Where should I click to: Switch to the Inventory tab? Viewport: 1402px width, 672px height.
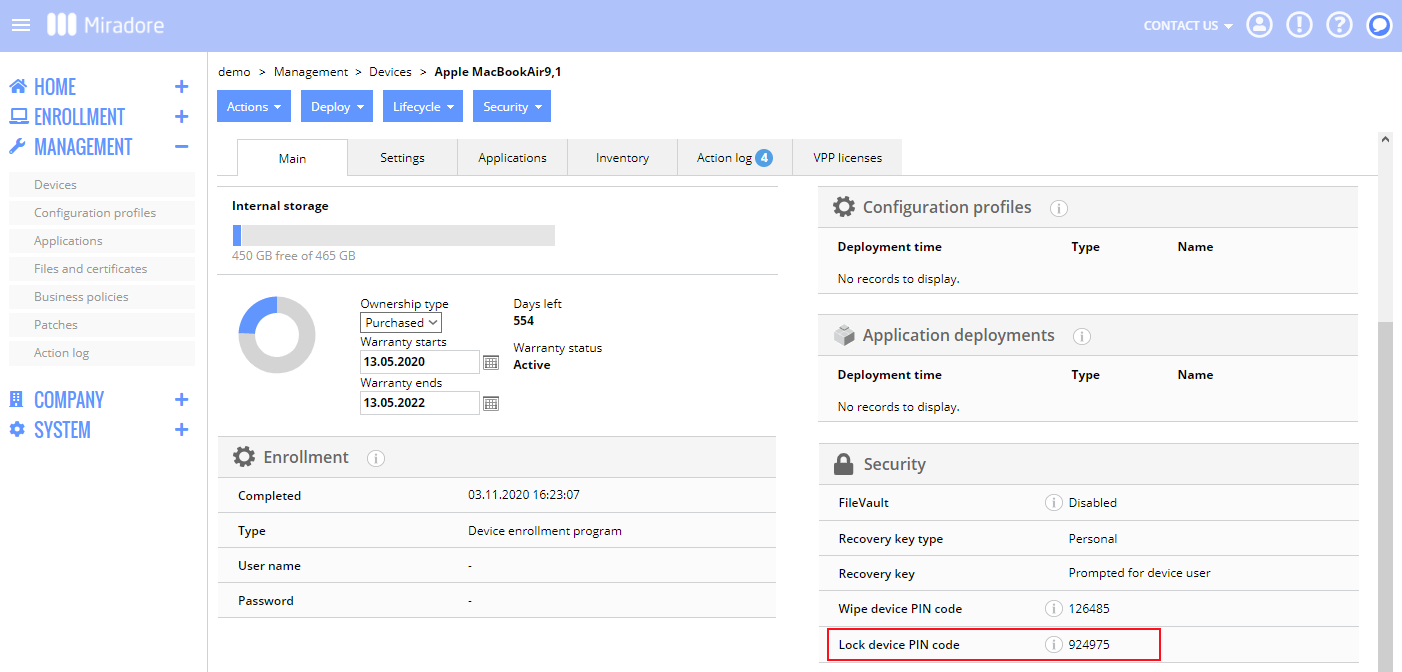pos(622,158)
